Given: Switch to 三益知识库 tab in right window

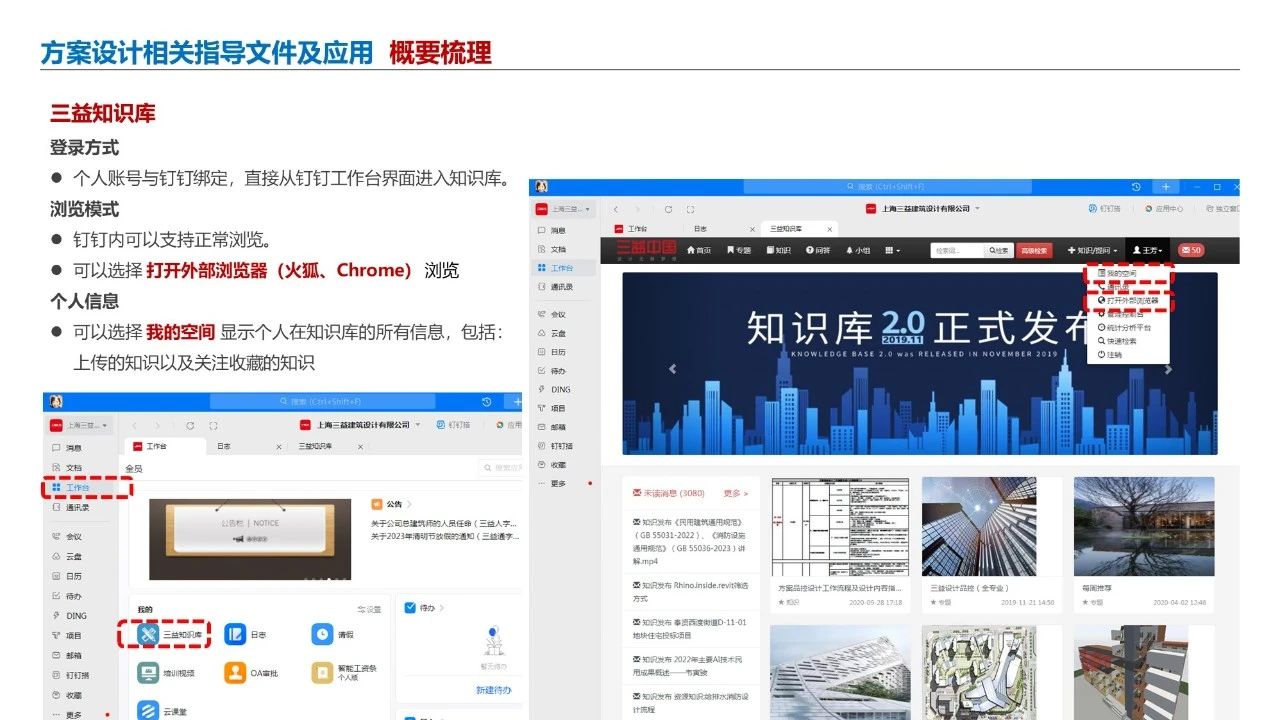Looking at the screenshot, I should pyautogui.click(x=801, y=229).
